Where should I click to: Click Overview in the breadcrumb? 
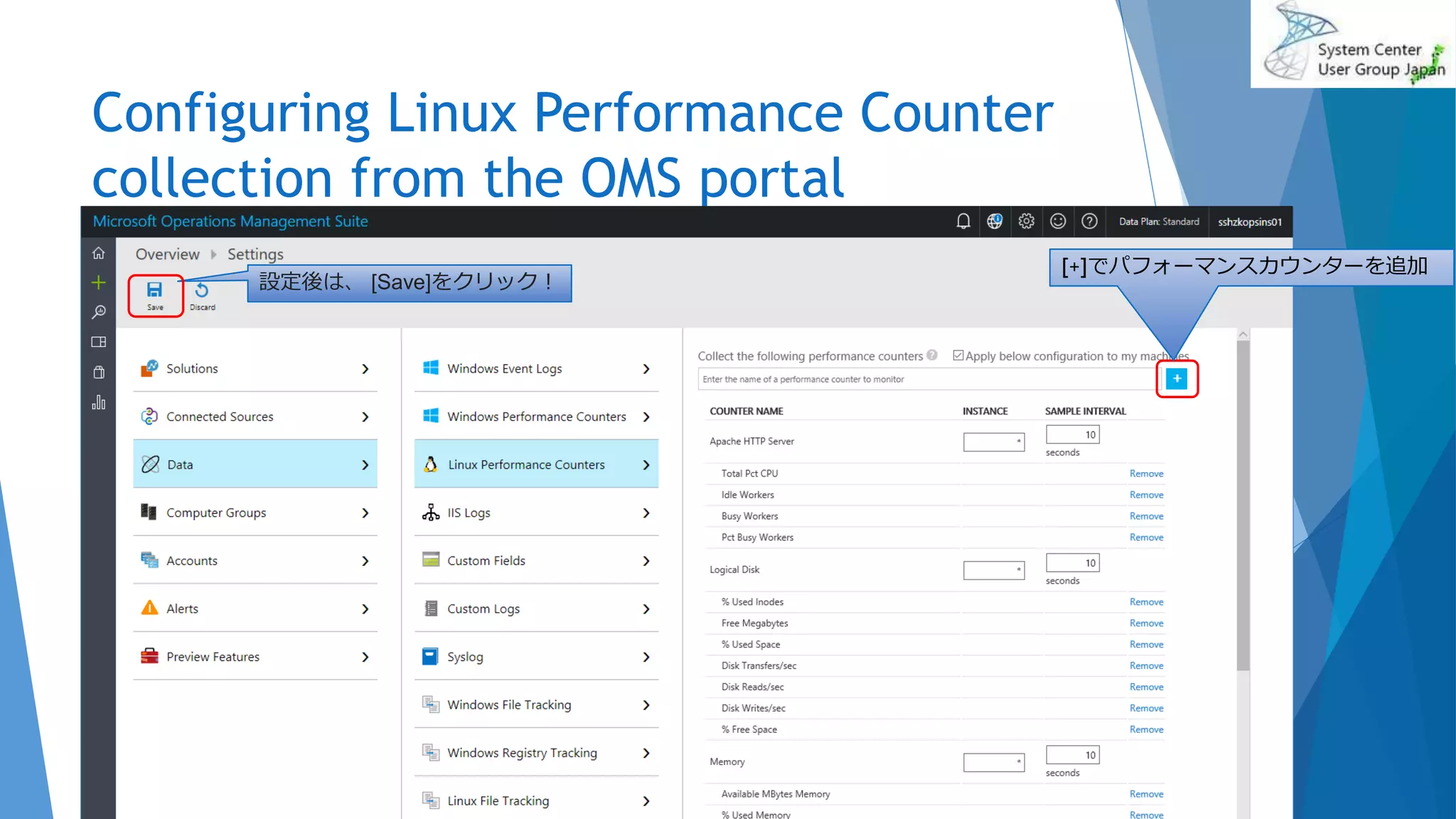pyautogui.click(x=168, y=254)
